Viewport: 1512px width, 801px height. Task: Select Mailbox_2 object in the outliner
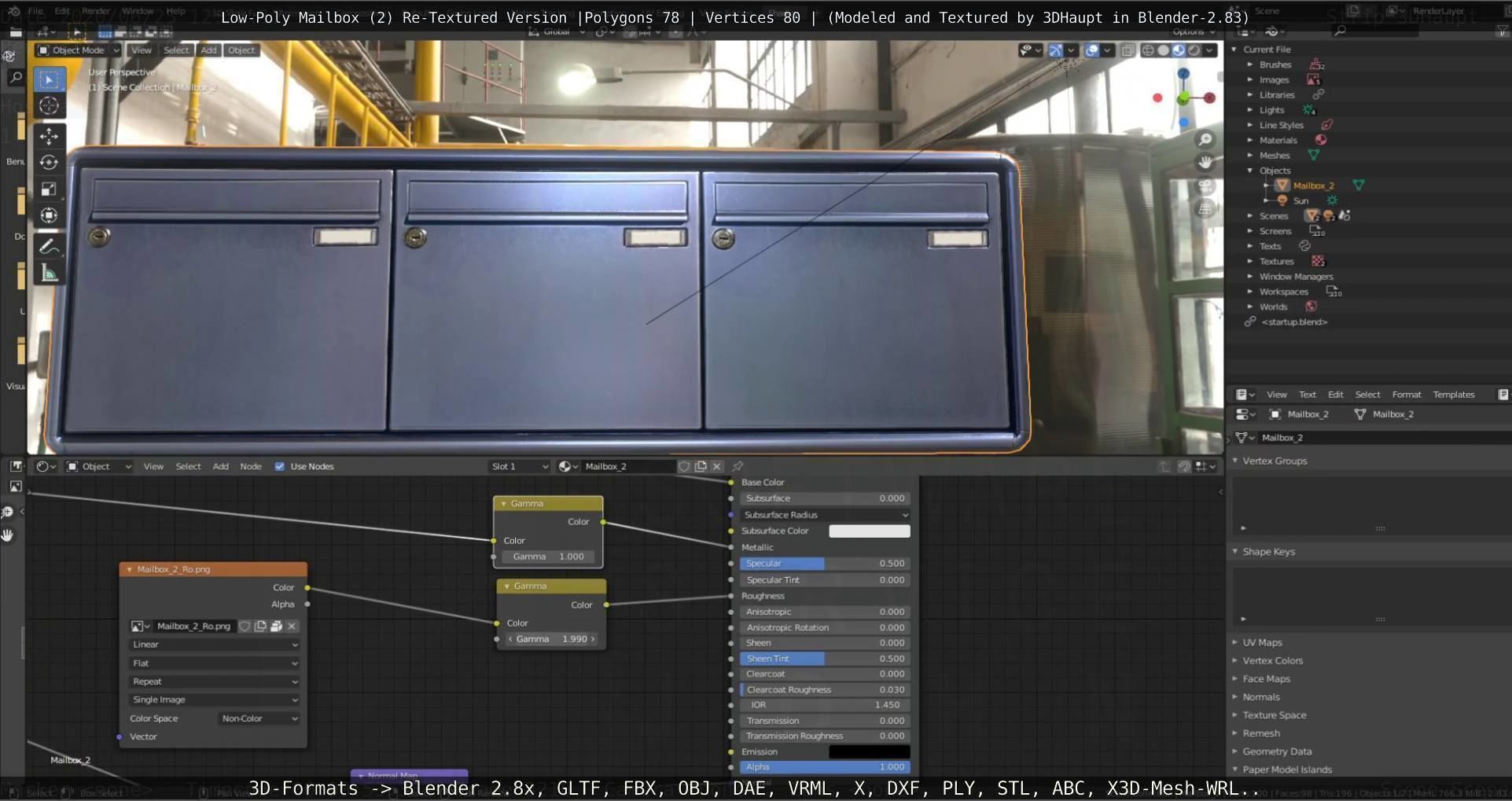pos(1313,186)
